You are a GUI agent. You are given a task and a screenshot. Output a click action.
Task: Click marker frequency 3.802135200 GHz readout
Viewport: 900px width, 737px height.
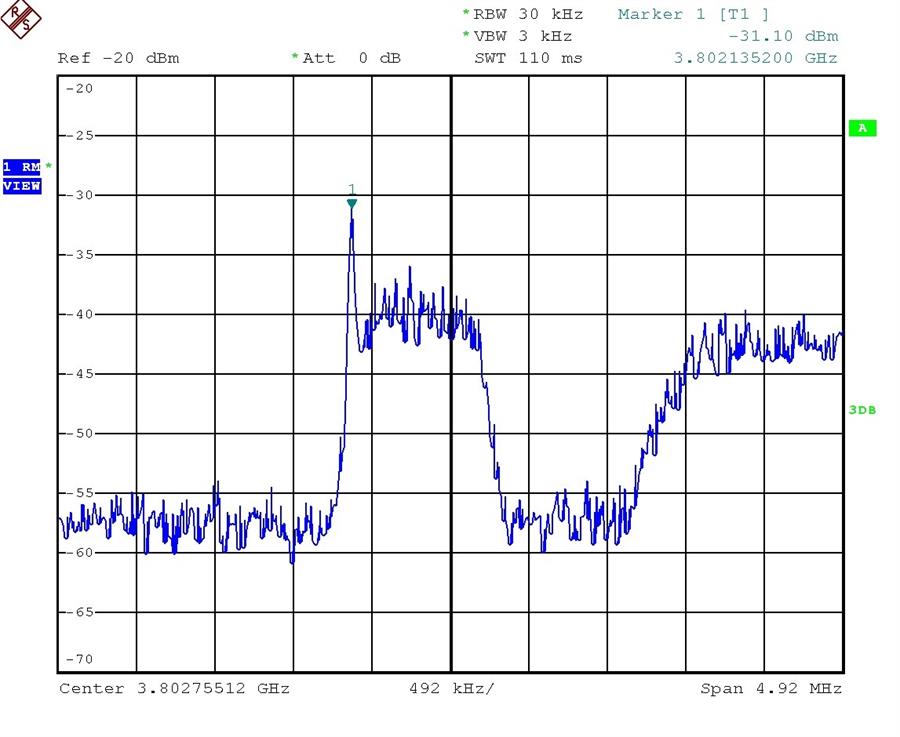pos(755,58)
